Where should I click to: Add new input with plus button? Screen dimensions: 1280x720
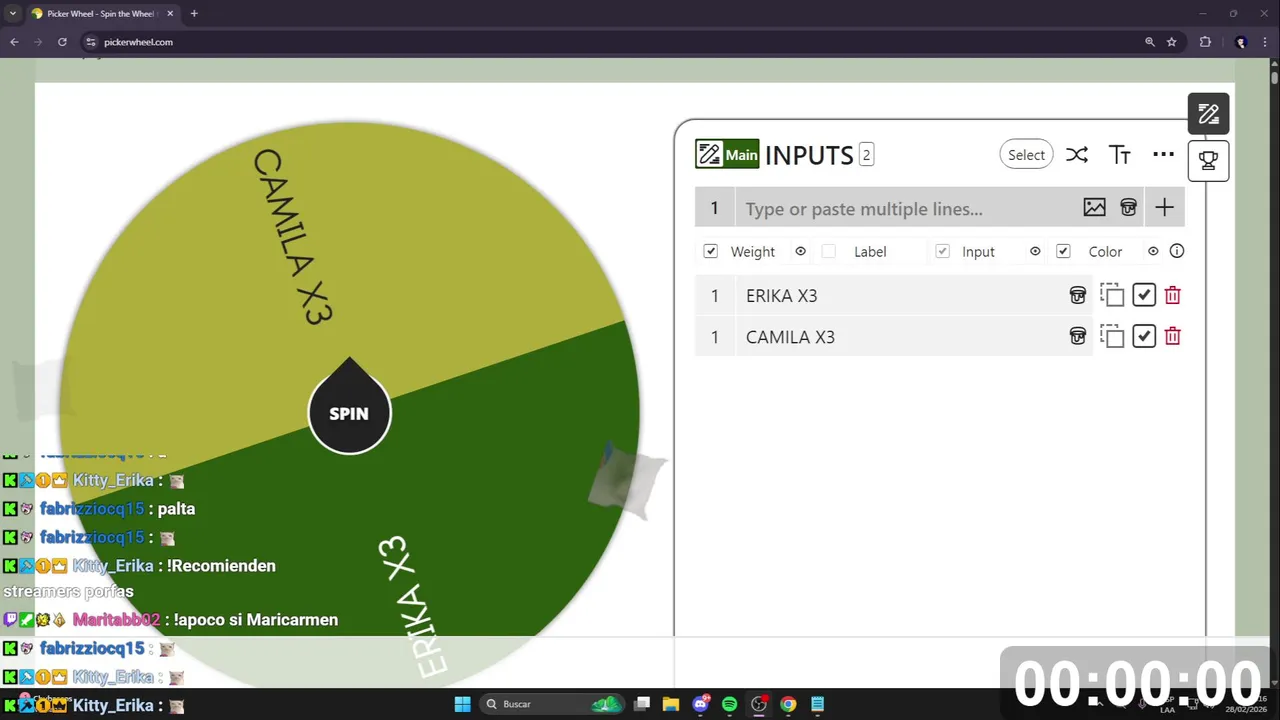(x=1164, y=208)
